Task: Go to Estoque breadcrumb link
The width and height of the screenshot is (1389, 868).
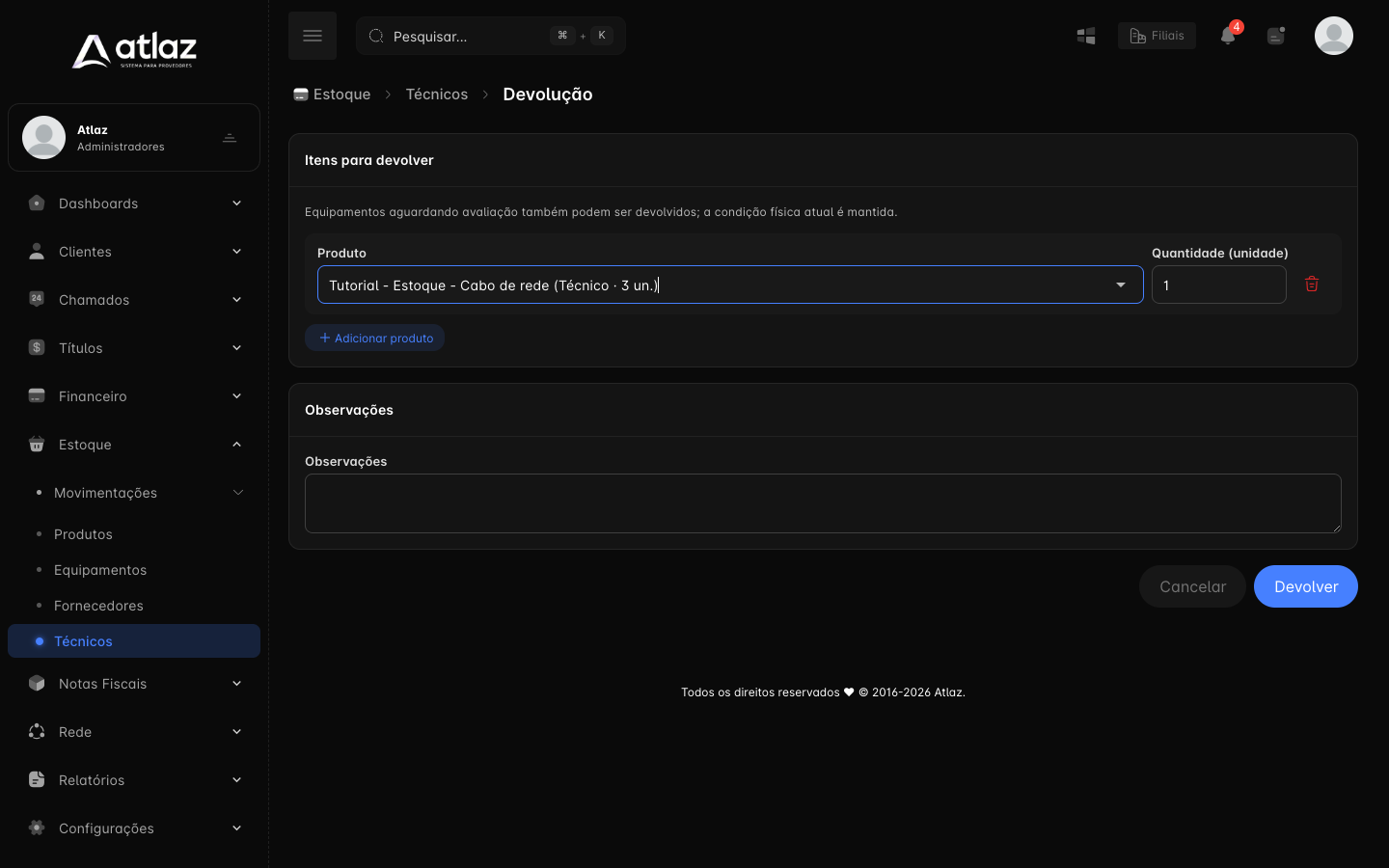Action: [332, 94]
